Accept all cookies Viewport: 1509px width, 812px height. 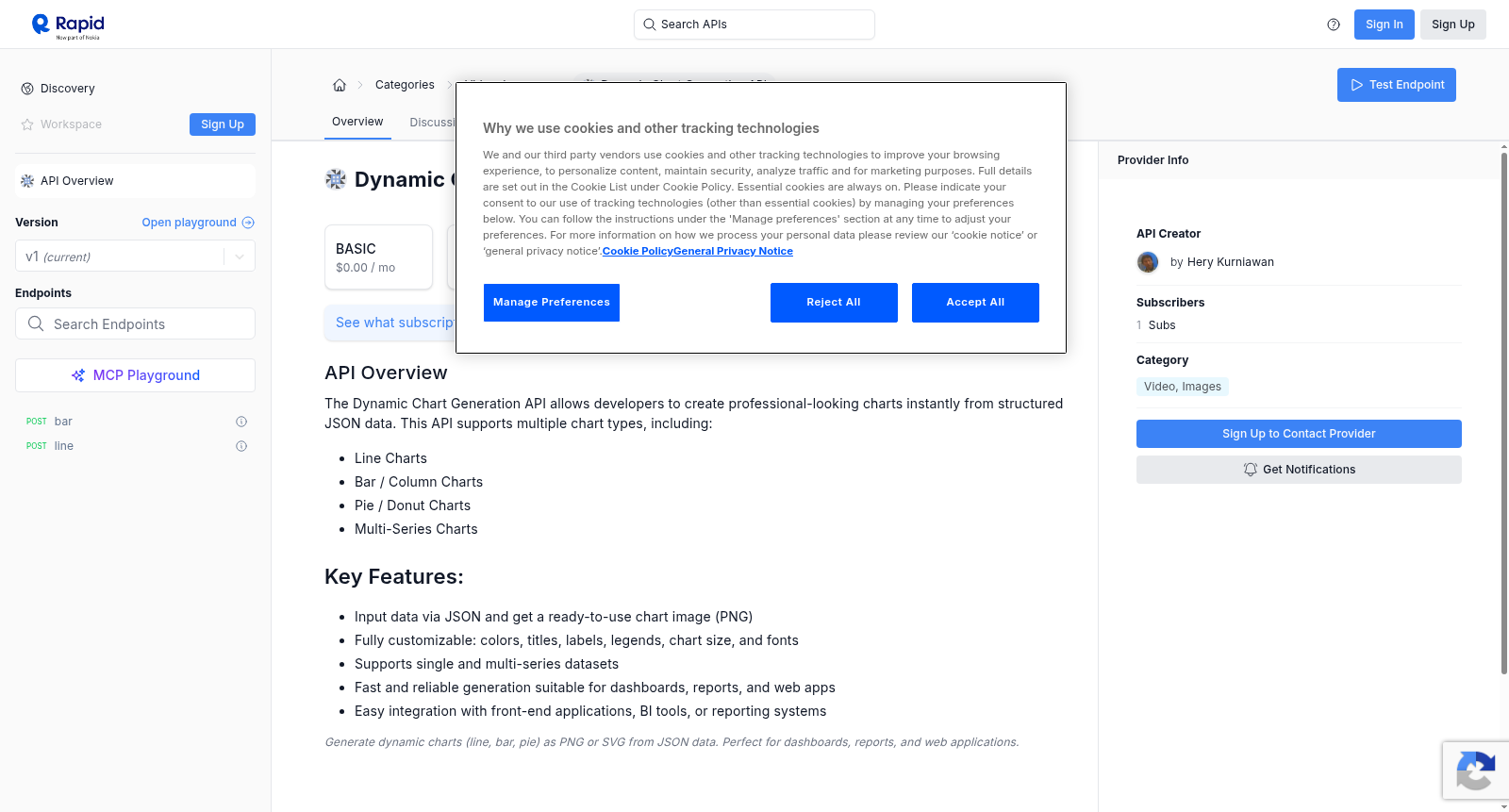tap(975, 303)
